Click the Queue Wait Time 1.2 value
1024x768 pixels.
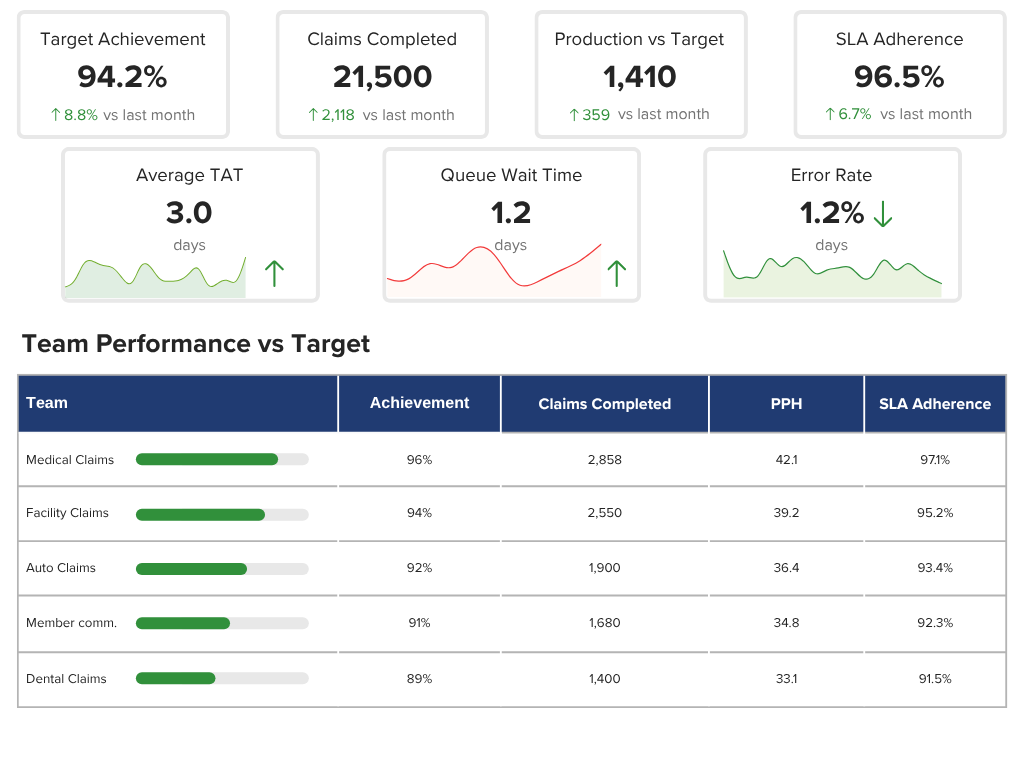(511, 213)
